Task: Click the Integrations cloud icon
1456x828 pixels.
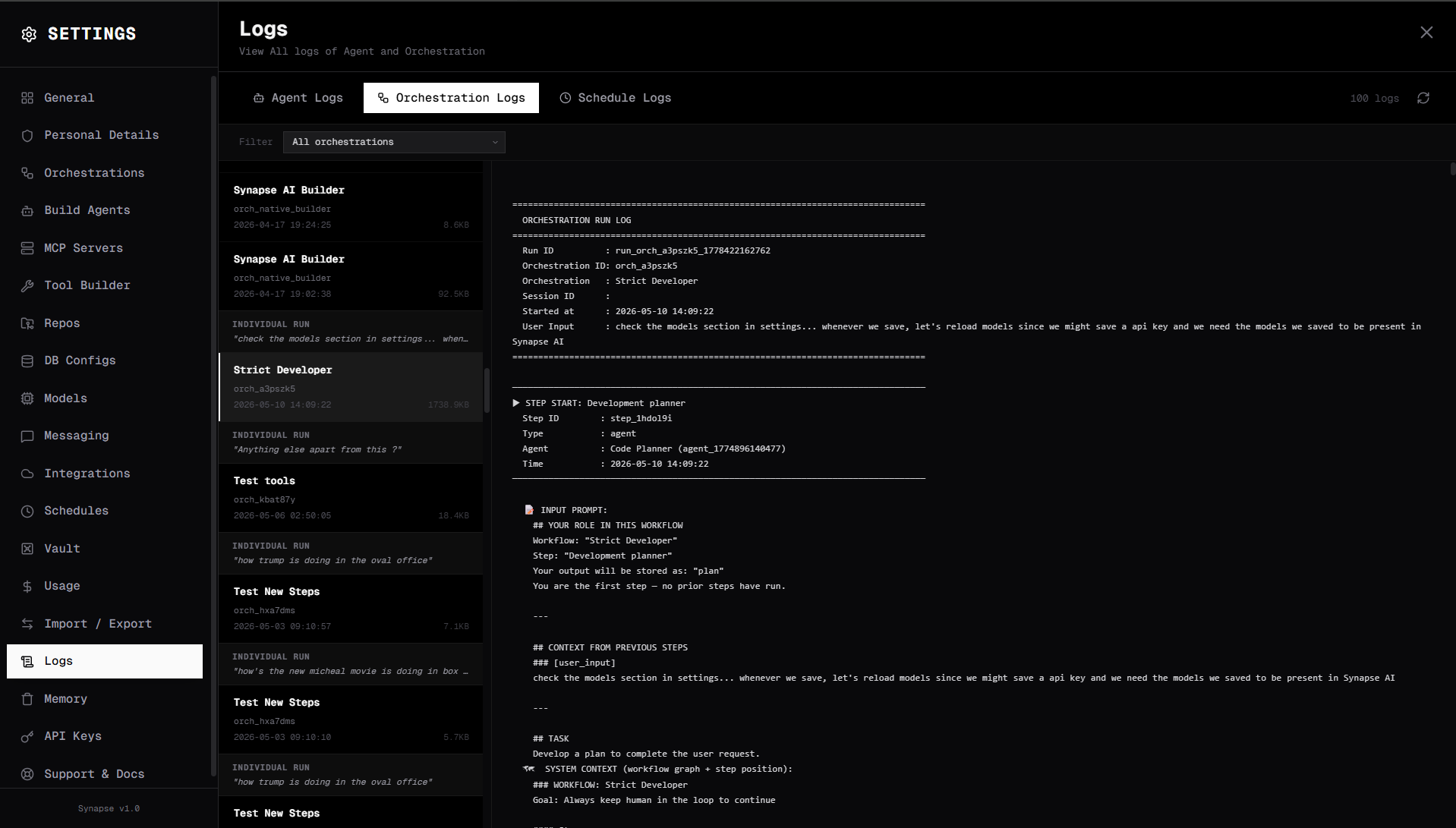Action: point(27,474)
